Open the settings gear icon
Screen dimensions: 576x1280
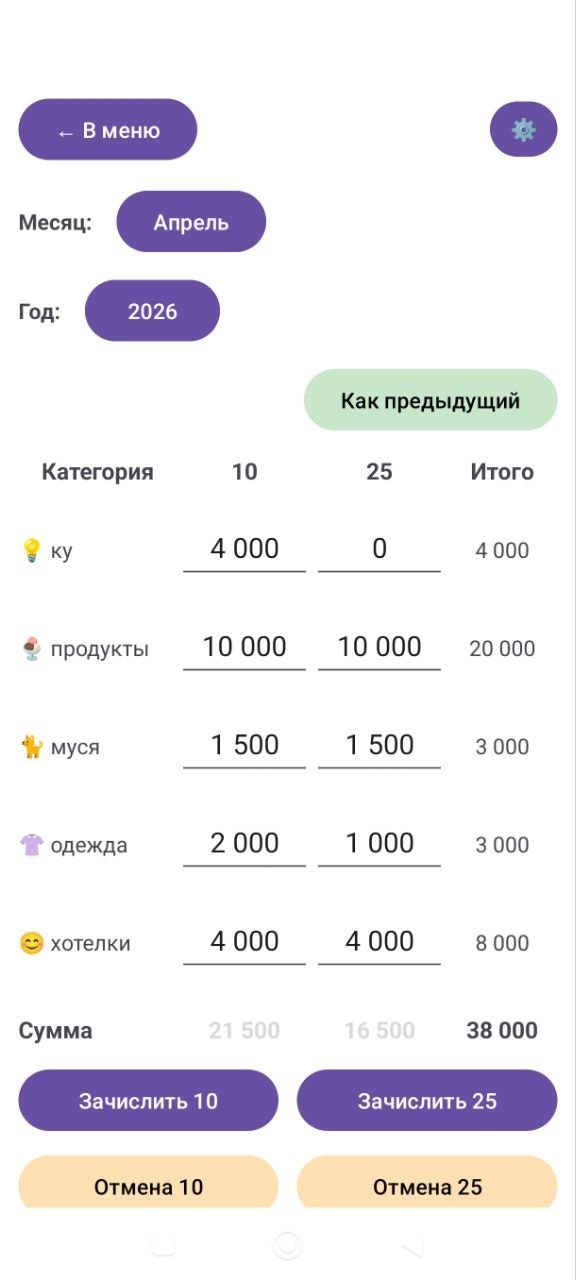tap(523, 128)
